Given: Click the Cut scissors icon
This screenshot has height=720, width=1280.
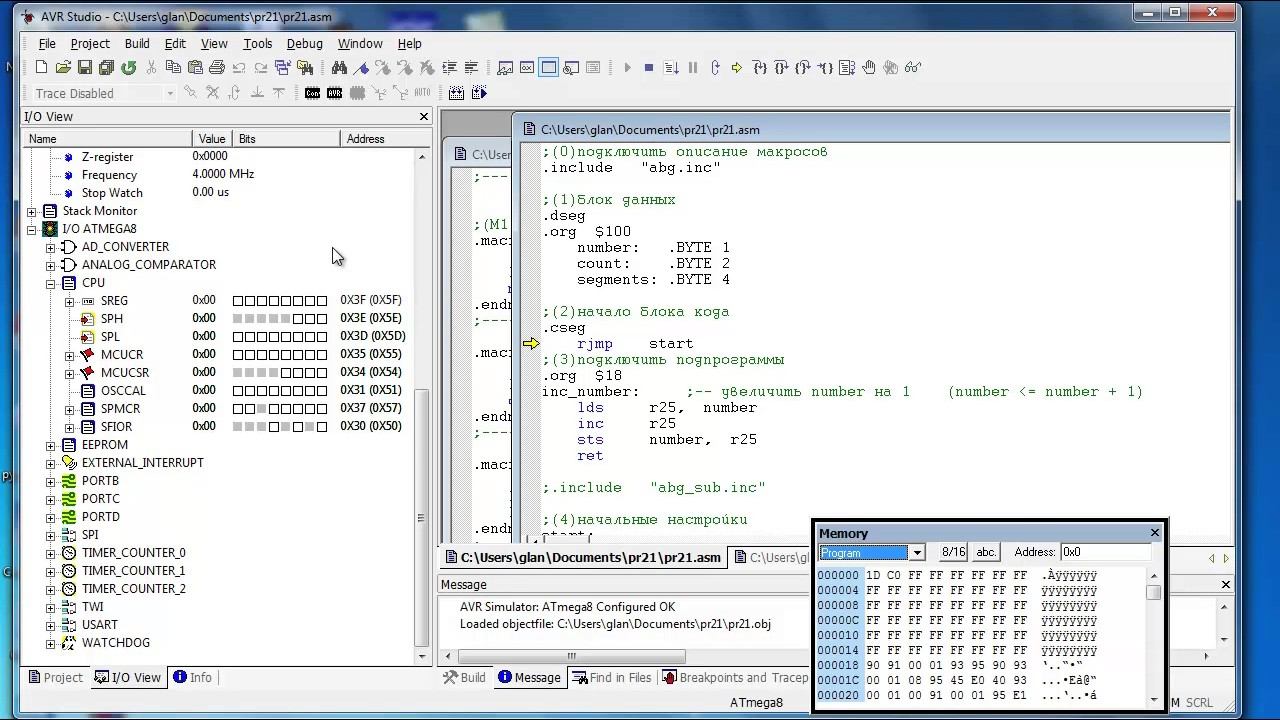Looking at the screenshot, I should [x=151, y=67].
